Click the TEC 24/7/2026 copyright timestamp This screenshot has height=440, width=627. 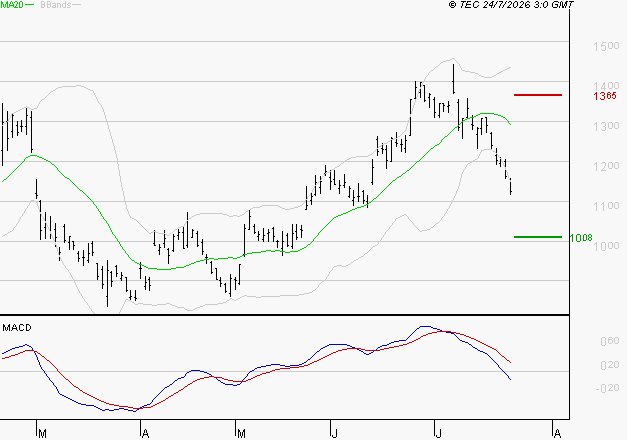511,4
